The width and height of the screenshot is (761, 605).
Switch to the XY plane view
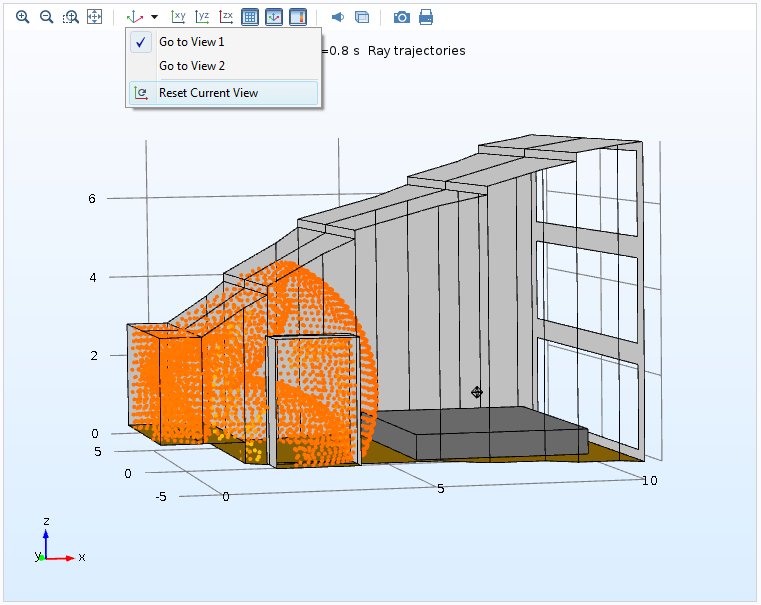[x=178, y=17]
